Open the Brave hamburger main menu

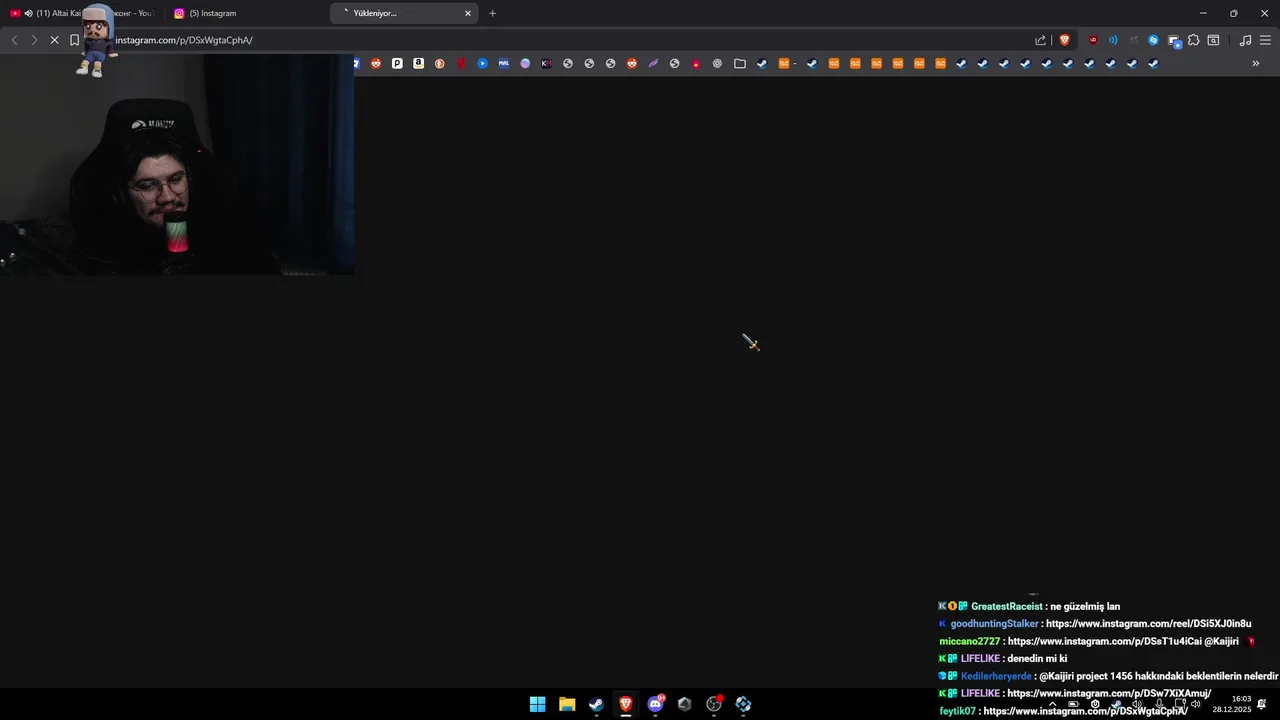1265,40
